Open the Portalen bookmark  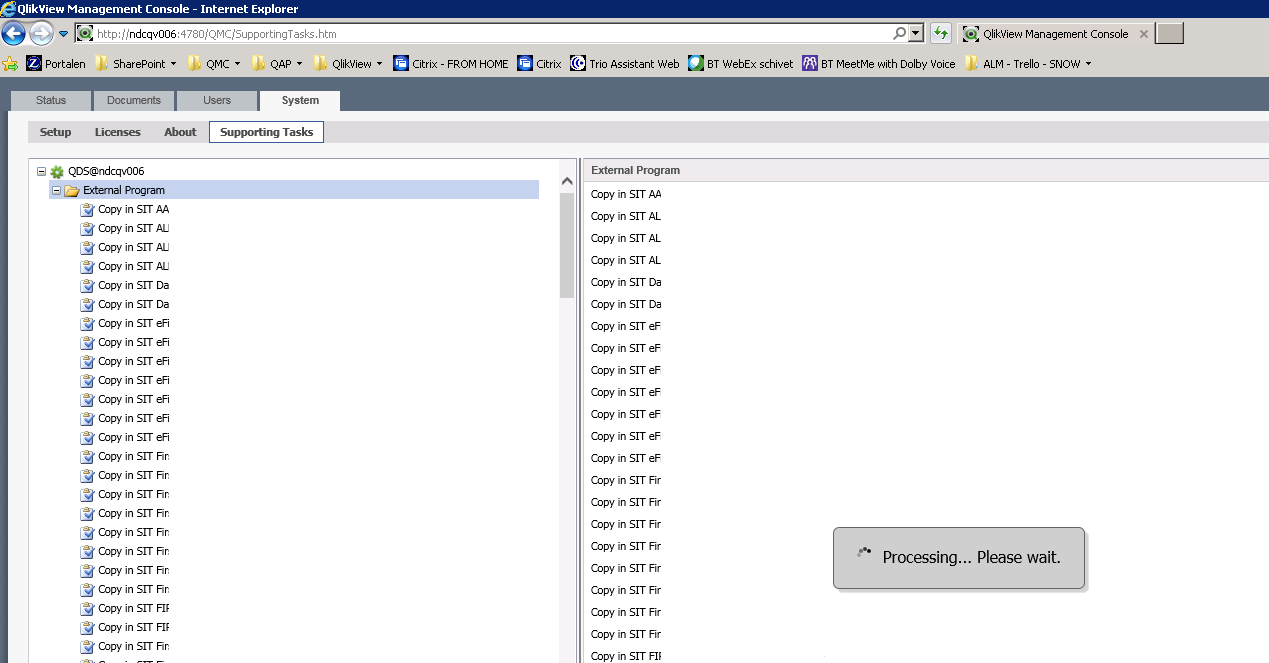point(56,64)
